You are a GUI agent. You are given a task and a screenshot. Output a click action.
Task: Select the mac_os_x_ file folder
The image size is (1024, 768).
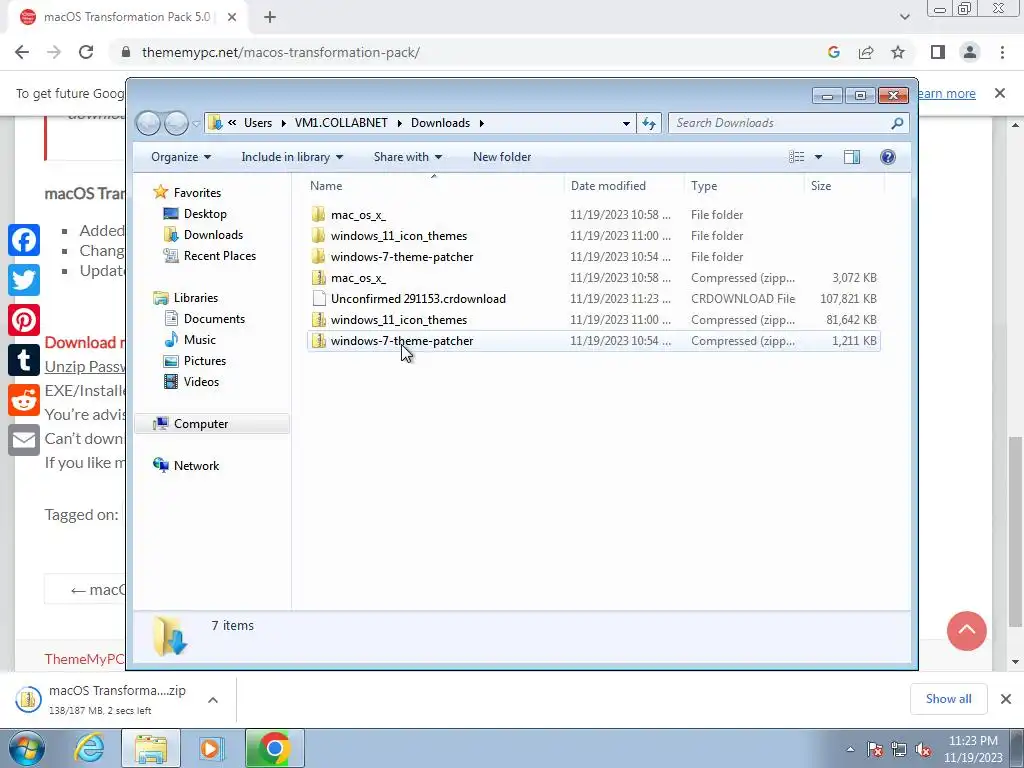click(x=594, y=214)
